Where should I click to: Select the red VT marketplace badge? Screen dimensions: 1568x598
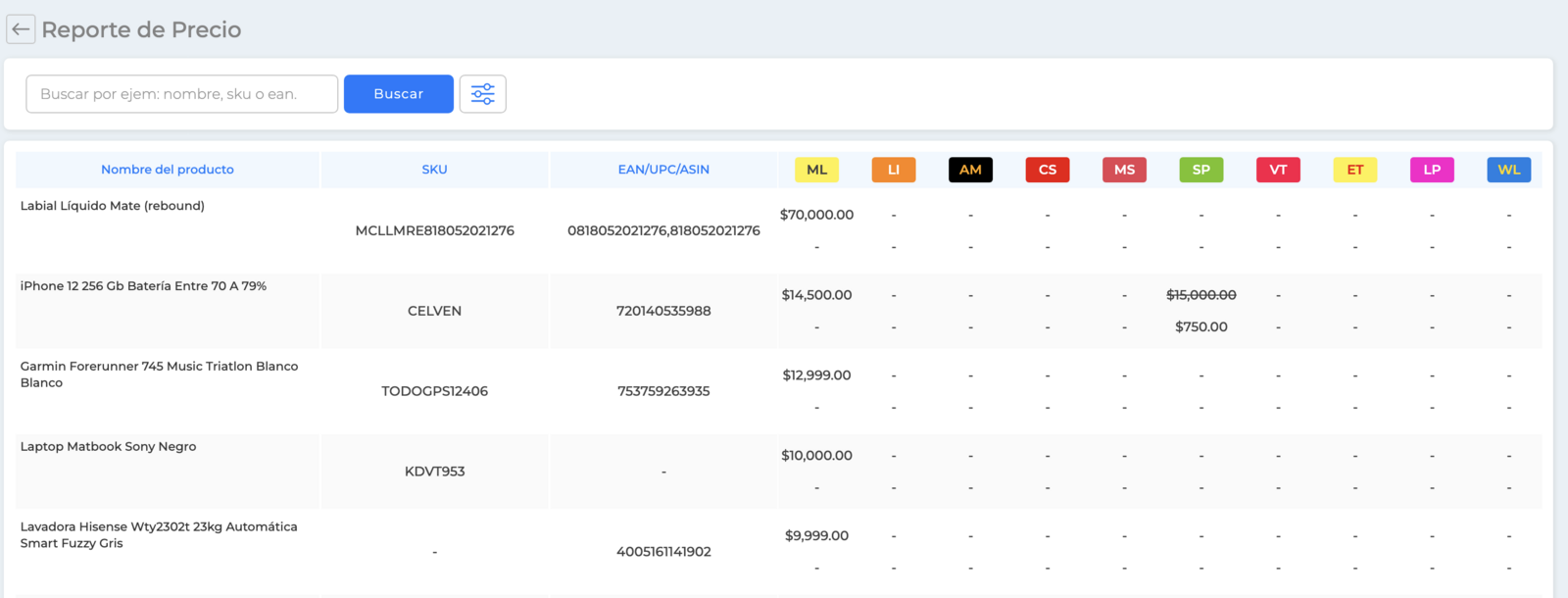point(1279,170)
